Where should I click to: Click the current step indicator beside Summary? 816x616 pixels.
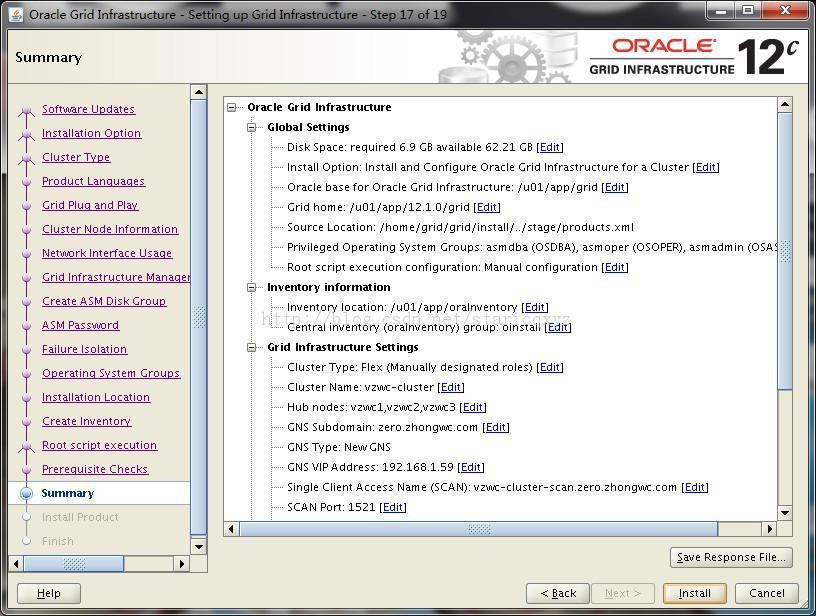[x=26, y=493]
